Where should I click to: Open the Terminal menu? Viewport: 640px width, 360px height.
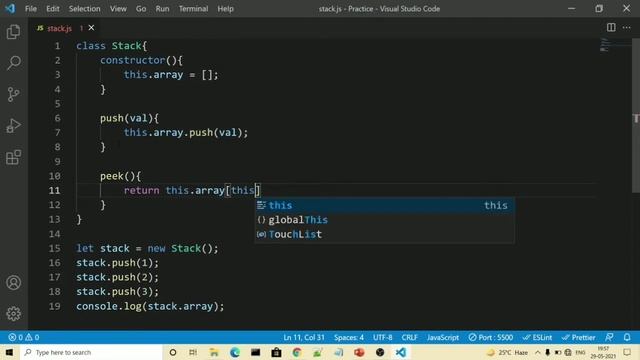point(193,9)
